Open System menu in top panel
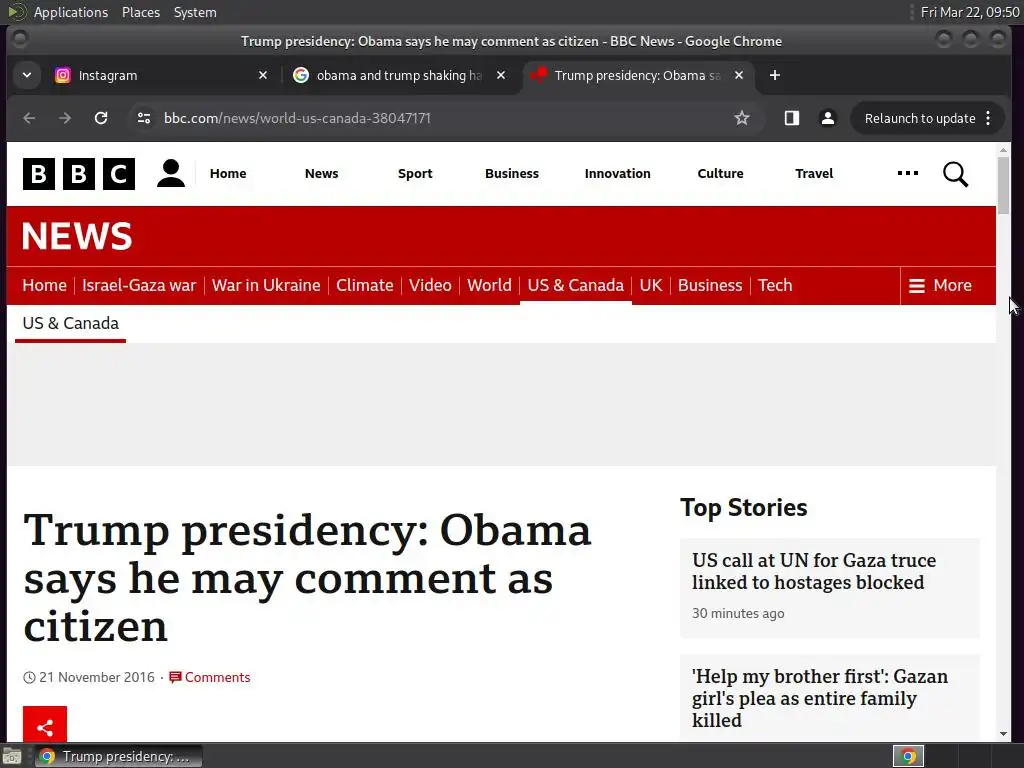Screen dimensions: 1024x768 pos(195,12)
